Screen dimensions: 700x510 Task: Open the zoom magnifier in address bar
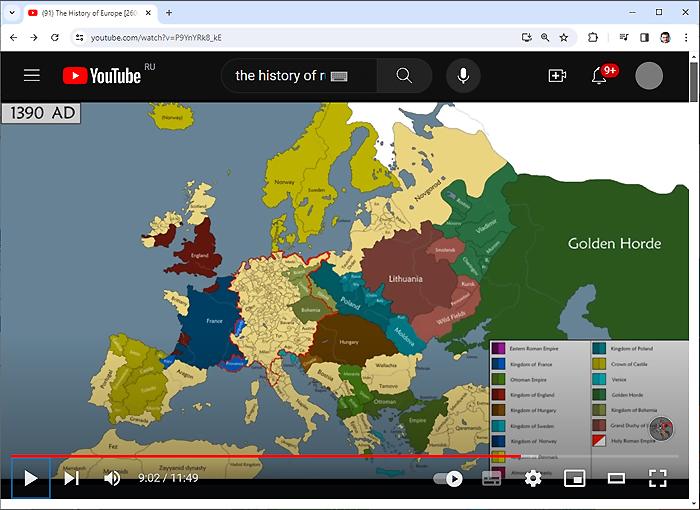[x=545, y=38]
